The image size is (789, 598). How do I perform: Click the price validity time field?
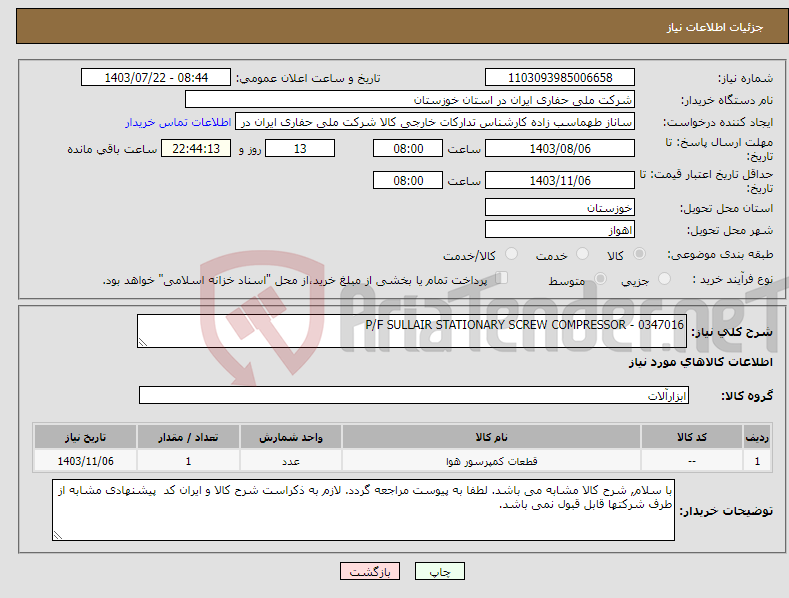coord(408,180)
